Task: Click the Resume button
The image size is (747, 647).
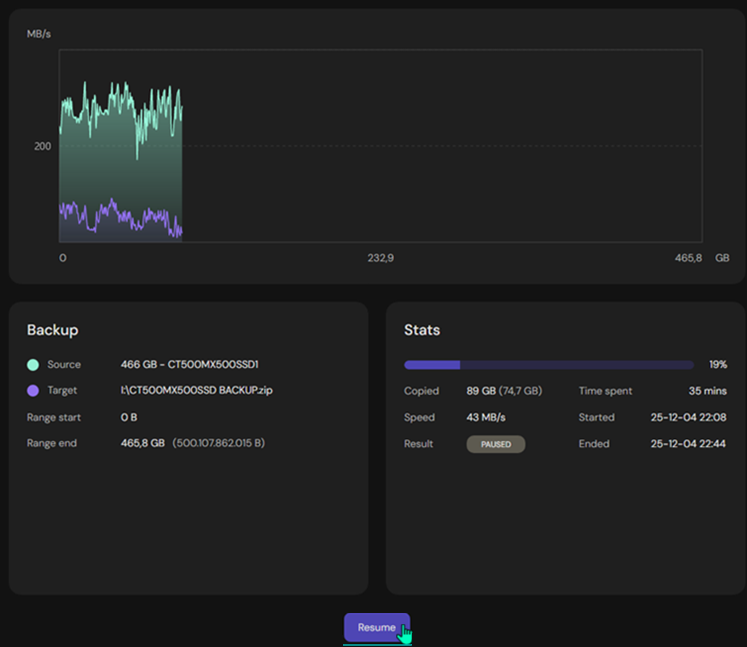Action: pyautogui.click(x=377, y=627)
